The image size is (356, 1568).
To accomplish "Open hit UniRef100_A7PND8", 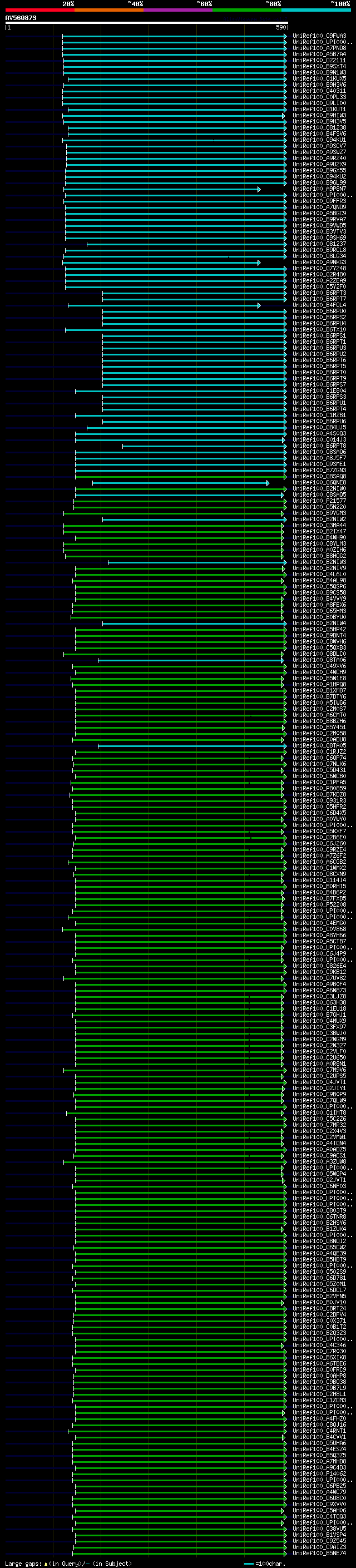I will pyautogui.click(x=319, y=48).
